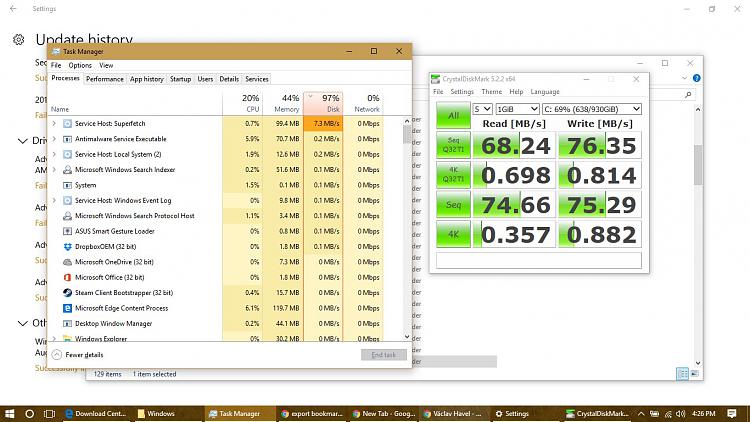Image resolution: width=750 pixels, height=422 pixels.
Task: Open Cortana search circle in taskbar
Action: [29, 413]
